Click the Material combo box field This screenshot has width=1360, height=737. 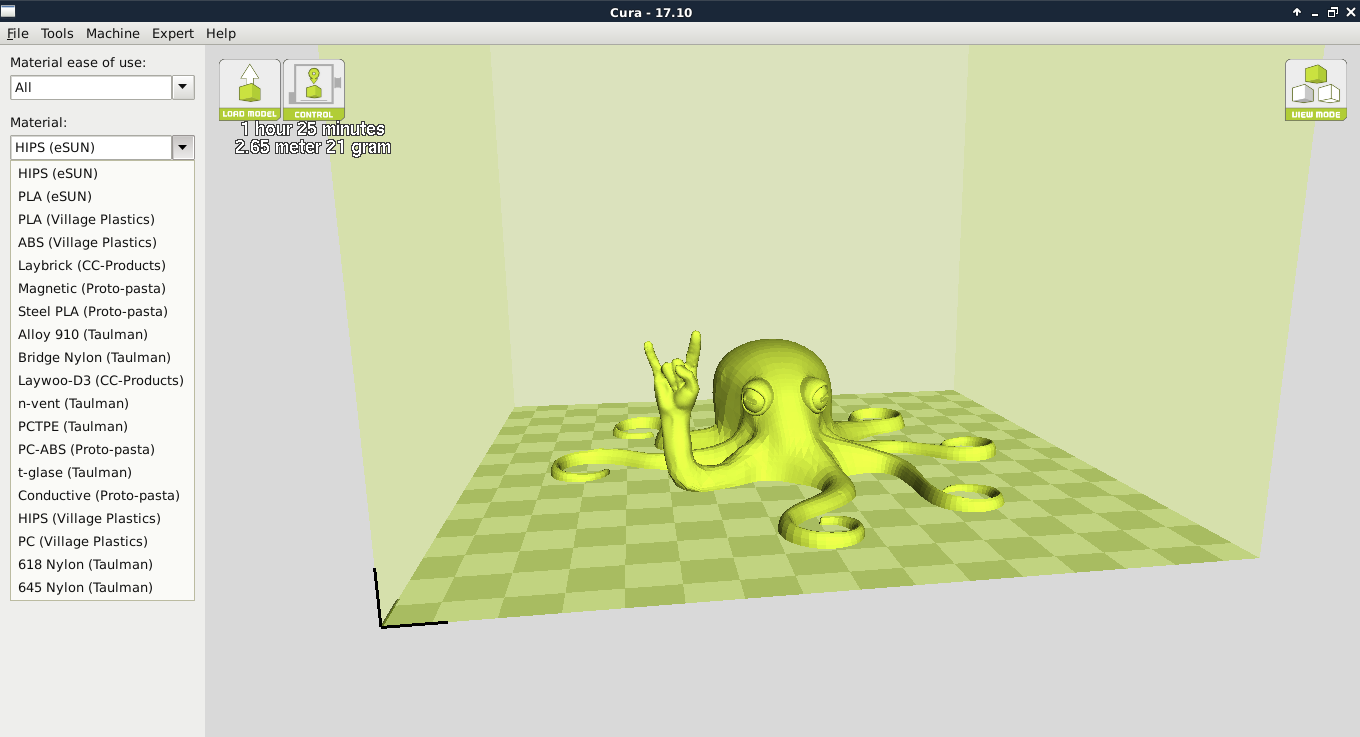tap(91, 147)
